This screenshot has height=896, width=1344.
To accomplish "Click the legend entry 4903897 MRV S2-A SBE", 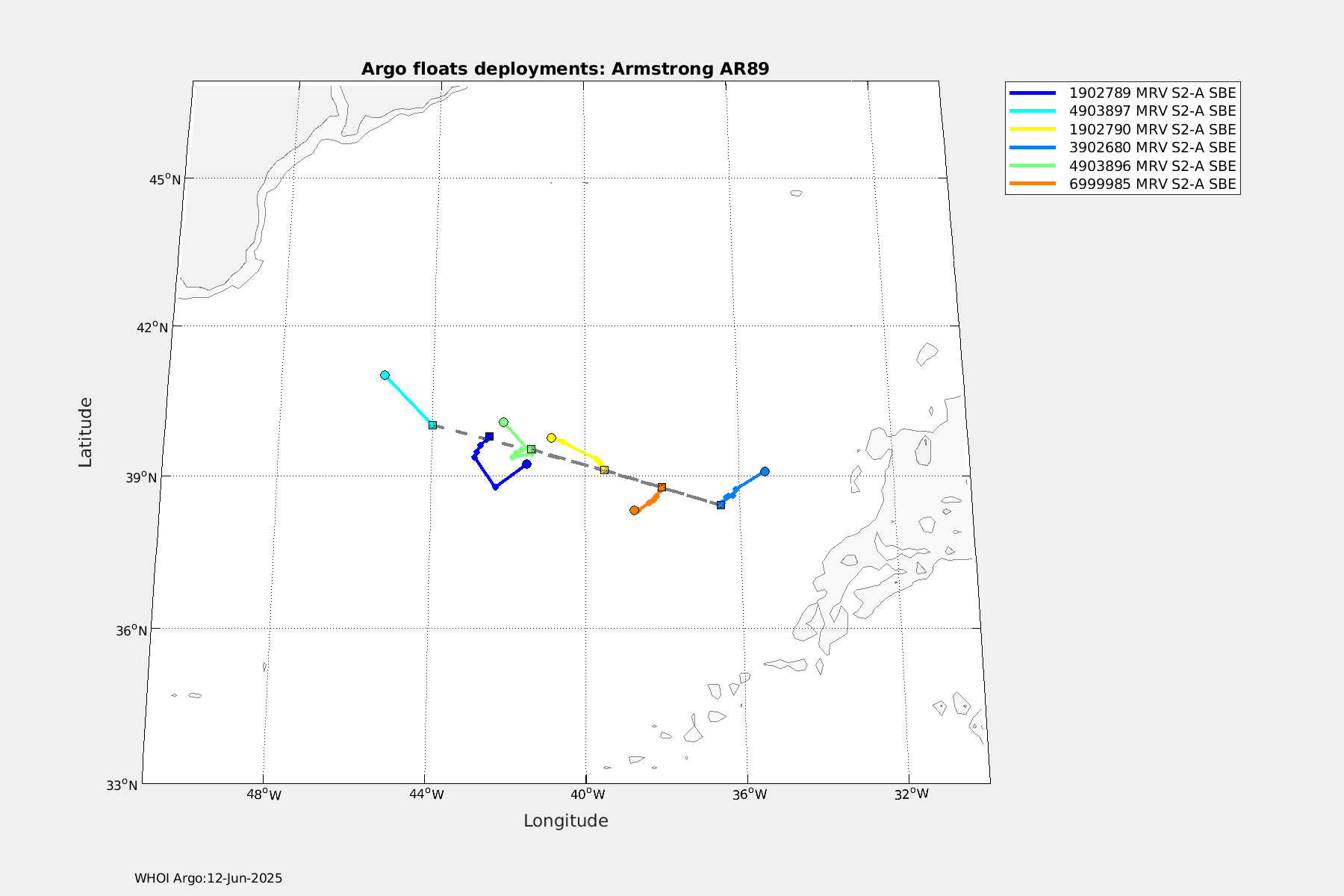I will tap(1123, 111).
